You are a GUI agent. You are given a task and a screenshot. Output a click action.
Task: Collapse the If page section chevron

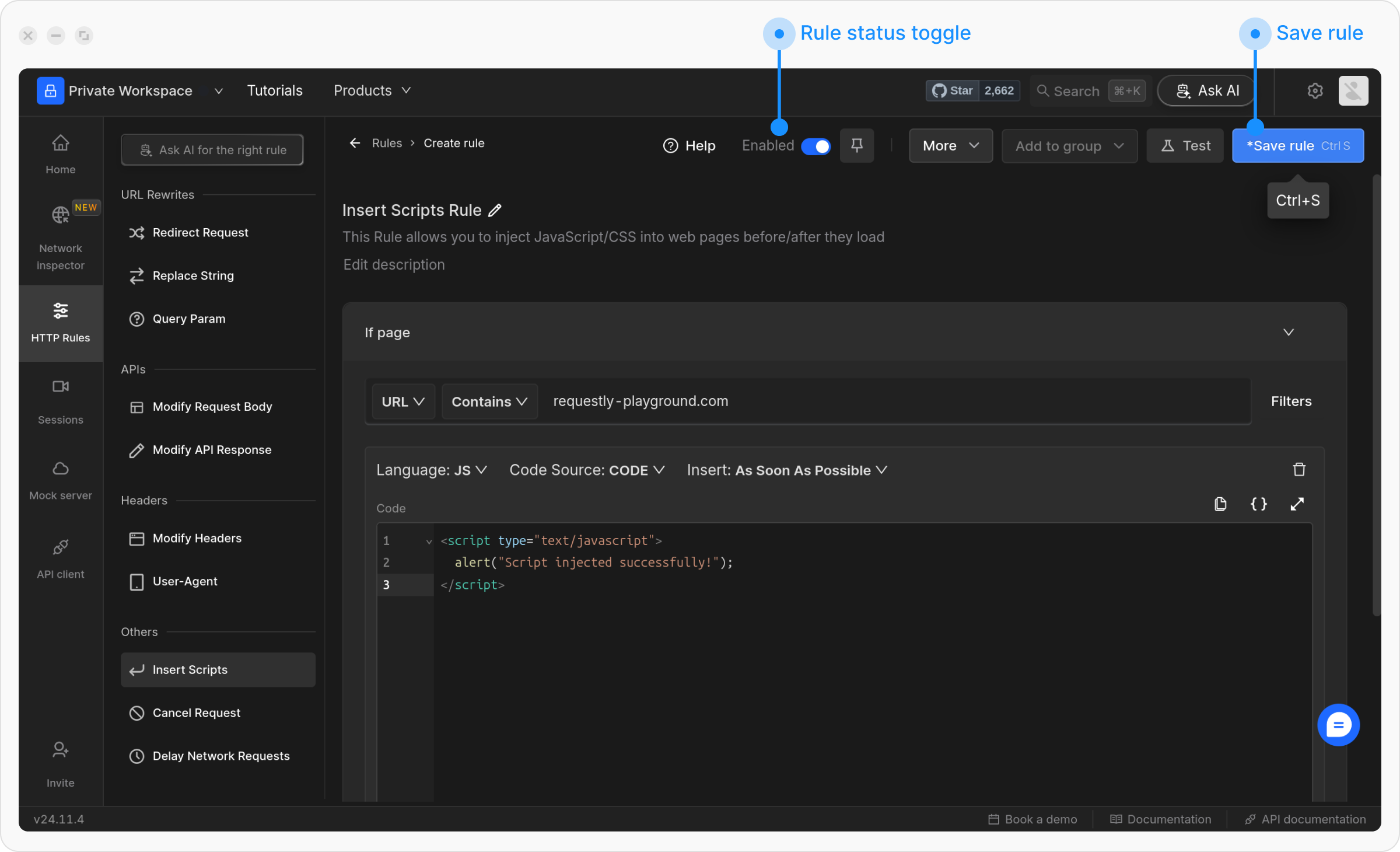(x=1289, y=333)
